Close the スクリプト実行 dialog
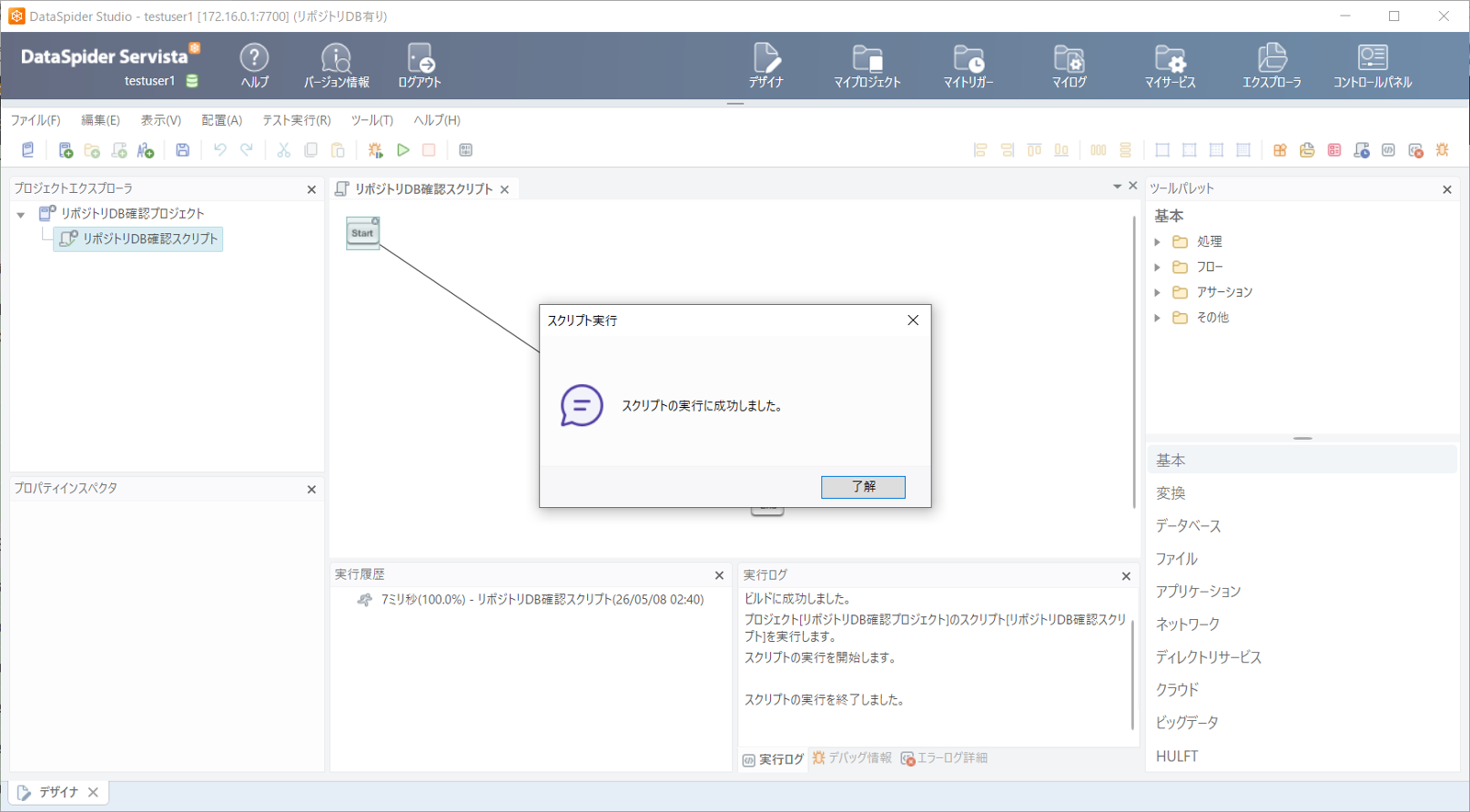 point(912,320)
